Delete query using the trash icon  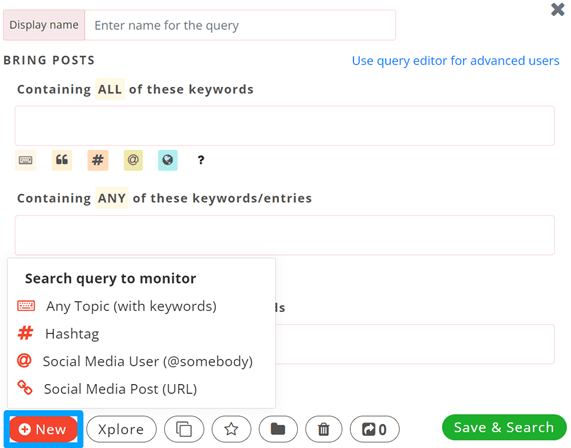(x=324, y=429)
